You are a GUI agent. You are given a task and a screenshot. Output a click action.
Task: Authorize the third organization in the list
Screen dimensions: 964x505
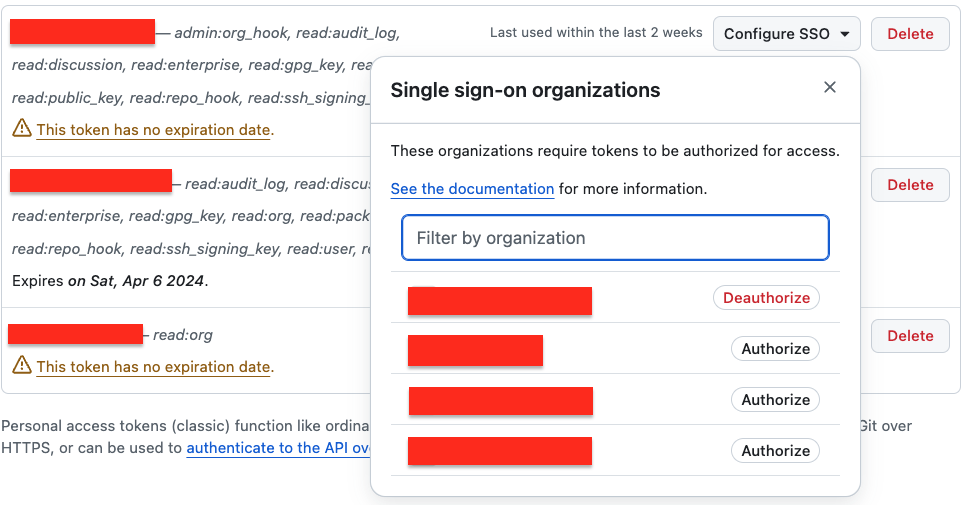tap(775, 400)
